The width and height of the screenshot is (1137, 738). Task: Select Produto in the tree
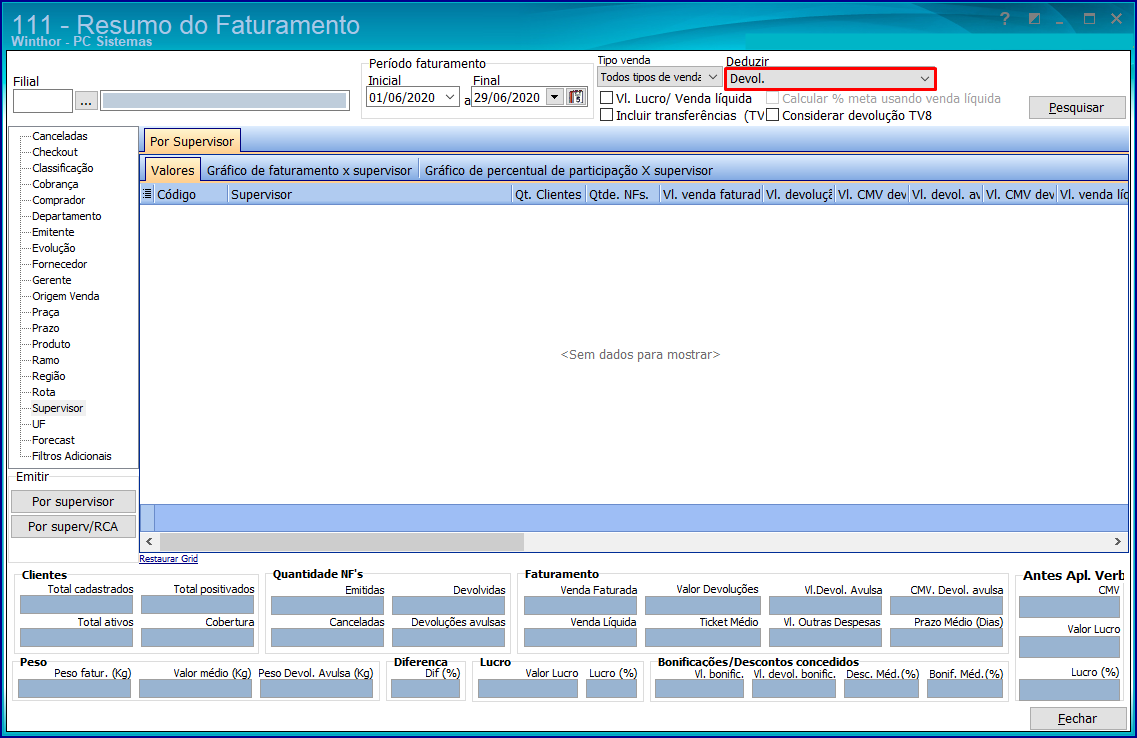[51, 344]
